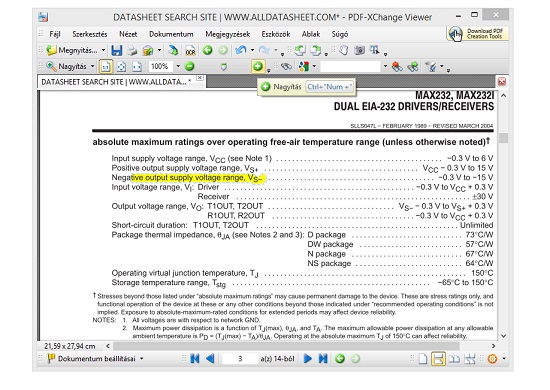550x390 pixels.
Task: Click the horizontal scrollbar right arrow
Action: tap(494, 346)
